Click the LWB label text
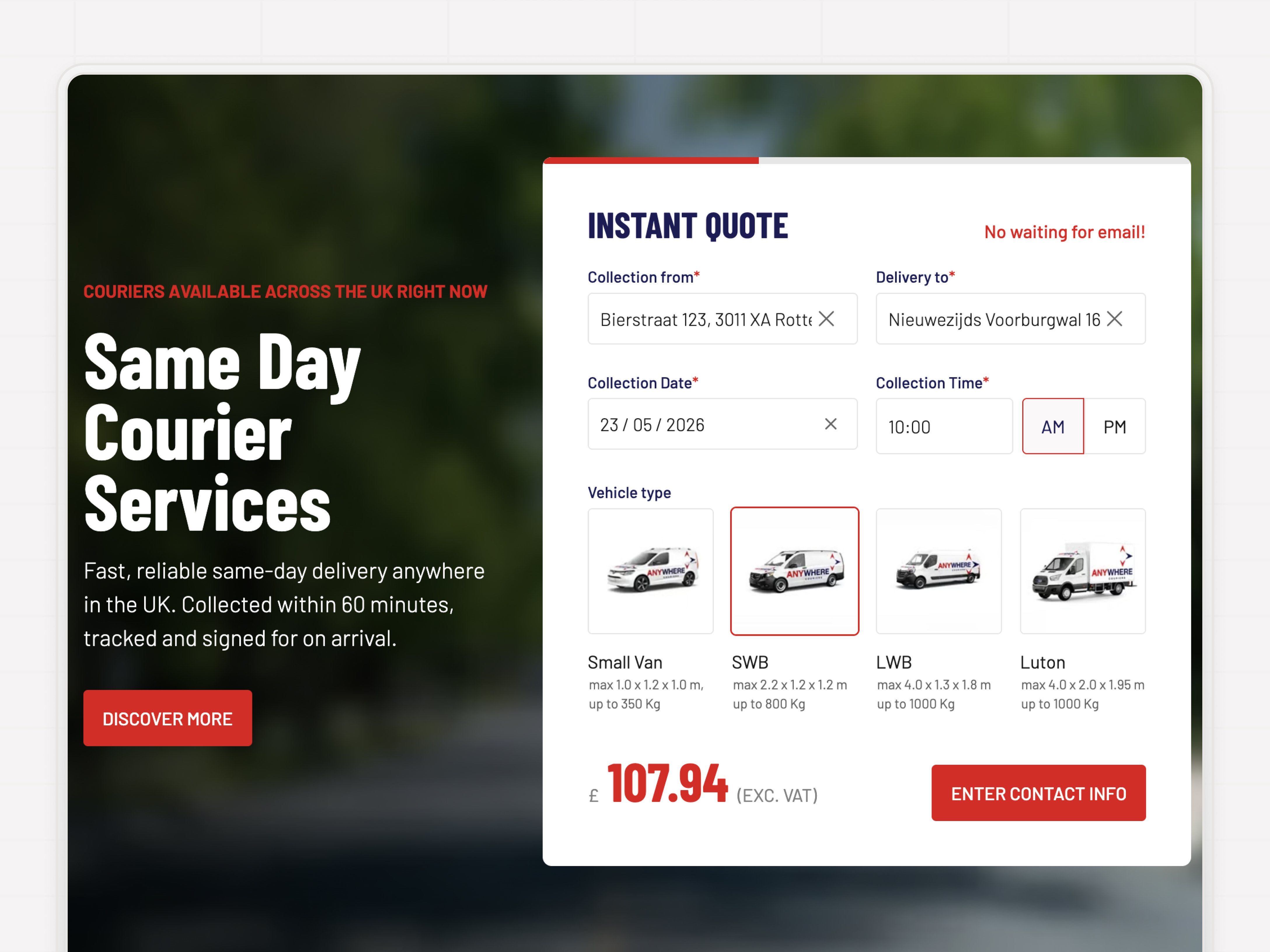1270x952 pixels. click(x=894, y=663)
